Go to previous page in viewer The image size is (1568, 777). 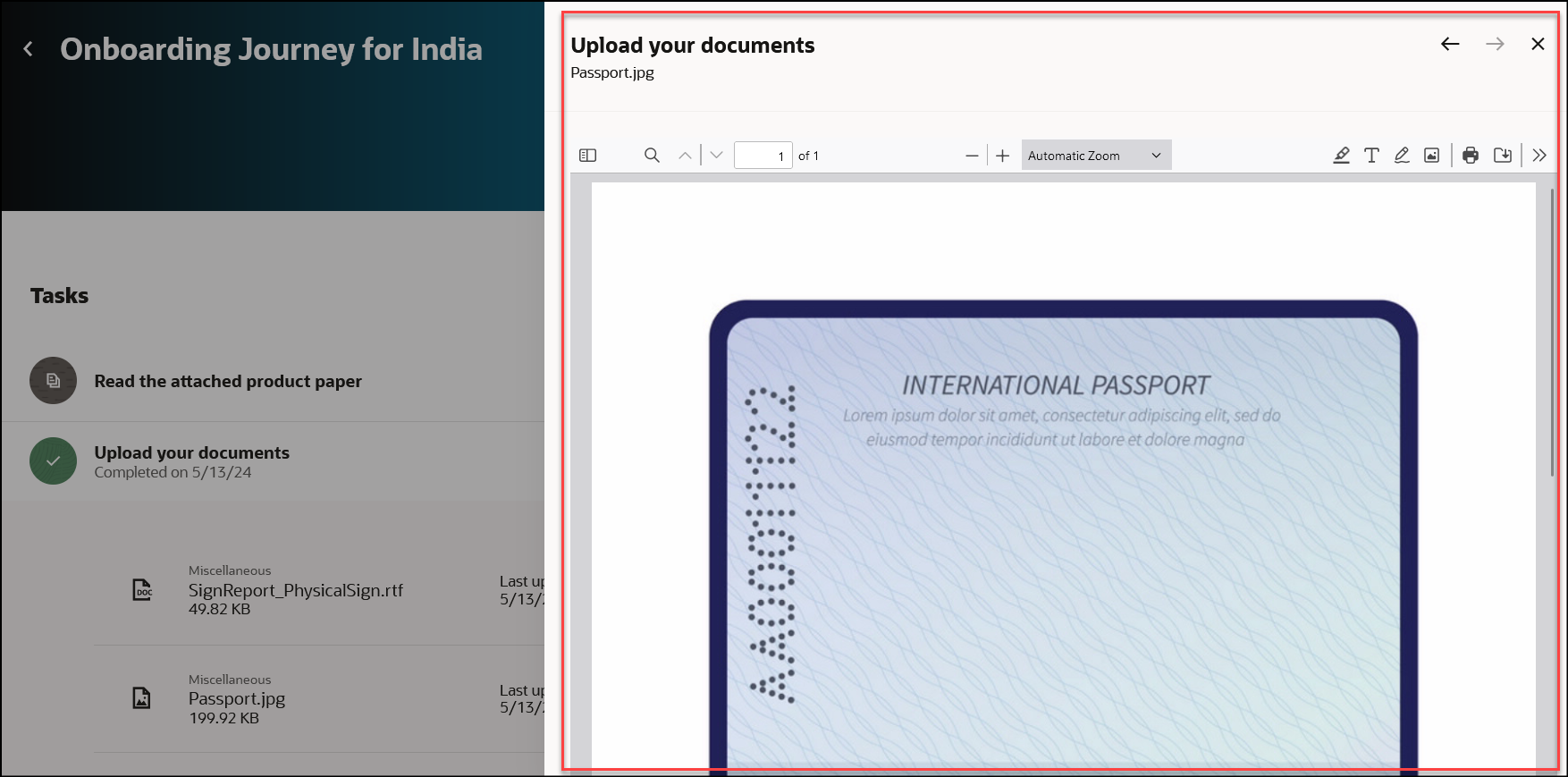(685, 156)
